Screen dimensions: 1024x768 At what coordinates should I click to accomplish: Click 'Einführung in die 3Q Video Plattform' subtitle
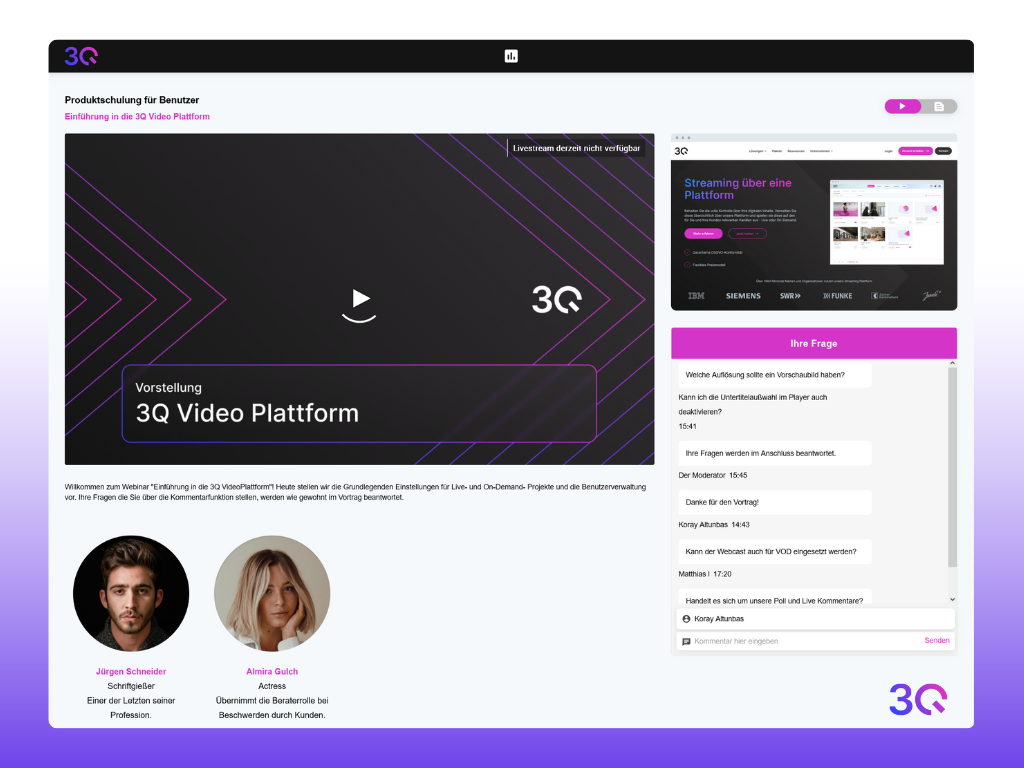(137, 116)
